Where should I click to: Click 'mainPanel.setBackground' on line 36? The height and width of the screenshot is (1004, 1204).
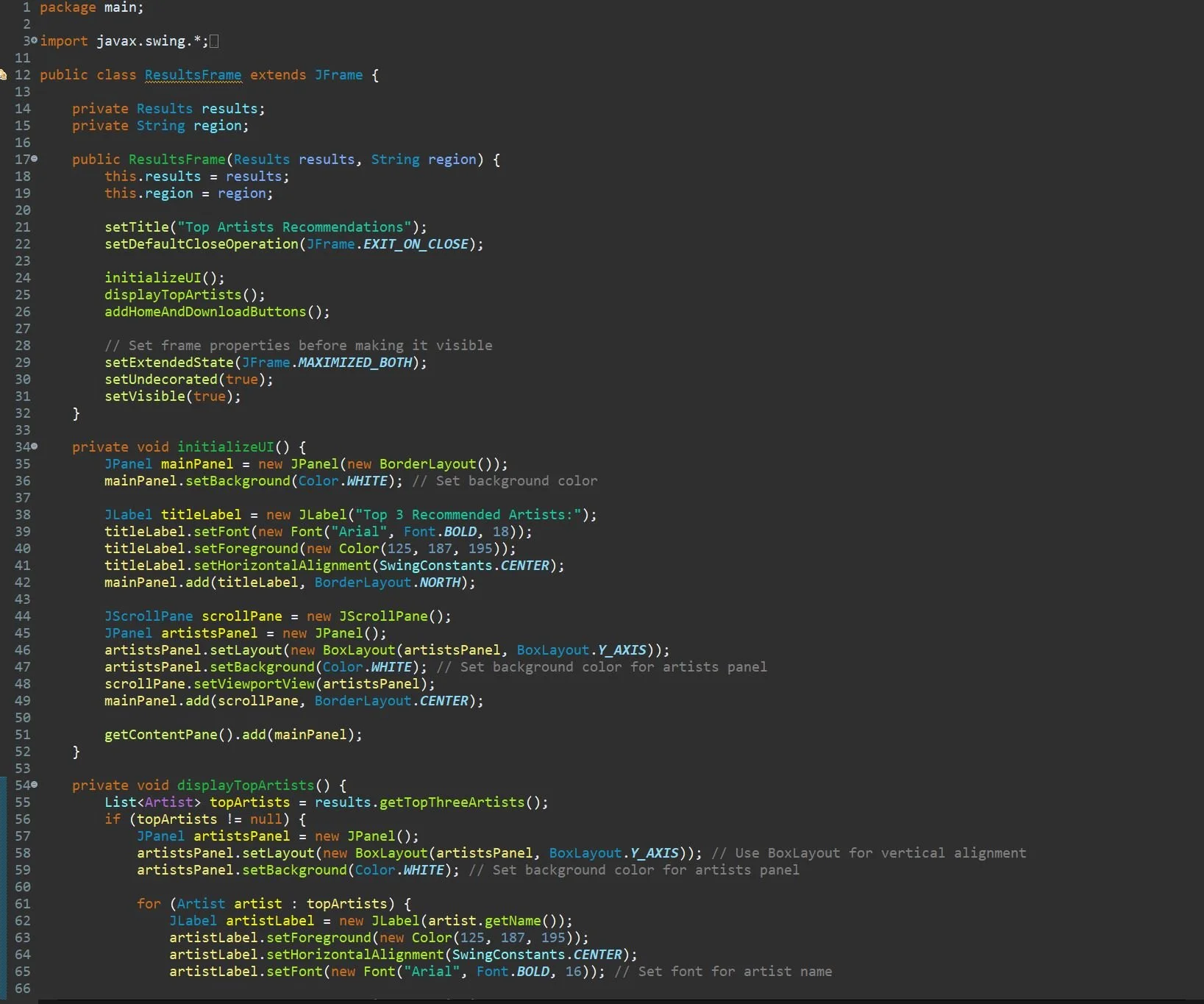point(197,481)
